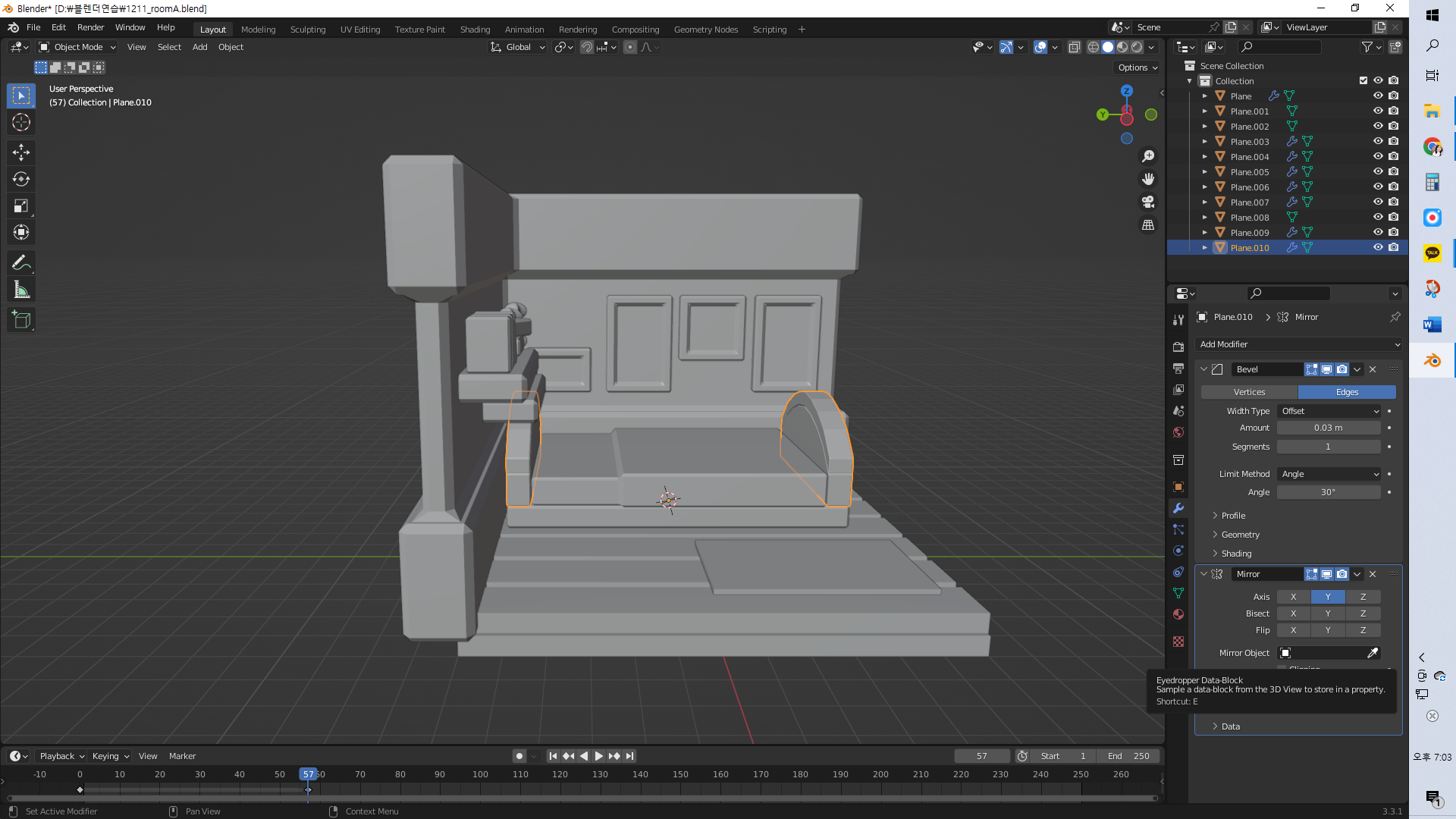Select the Rotate tool
1456x819 pixels.
coord(21,180)
